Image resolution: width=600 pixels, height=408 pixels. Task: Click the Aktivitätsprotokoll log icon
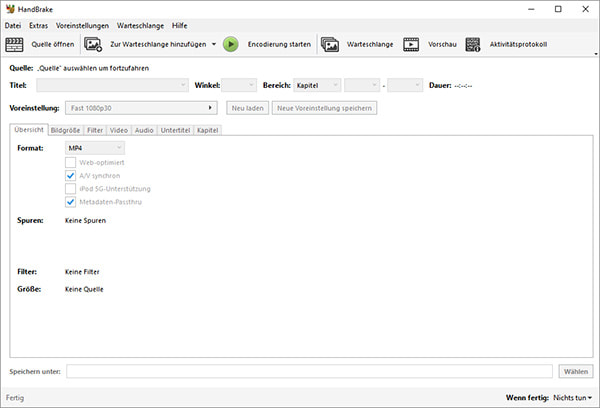coord(473,44)
